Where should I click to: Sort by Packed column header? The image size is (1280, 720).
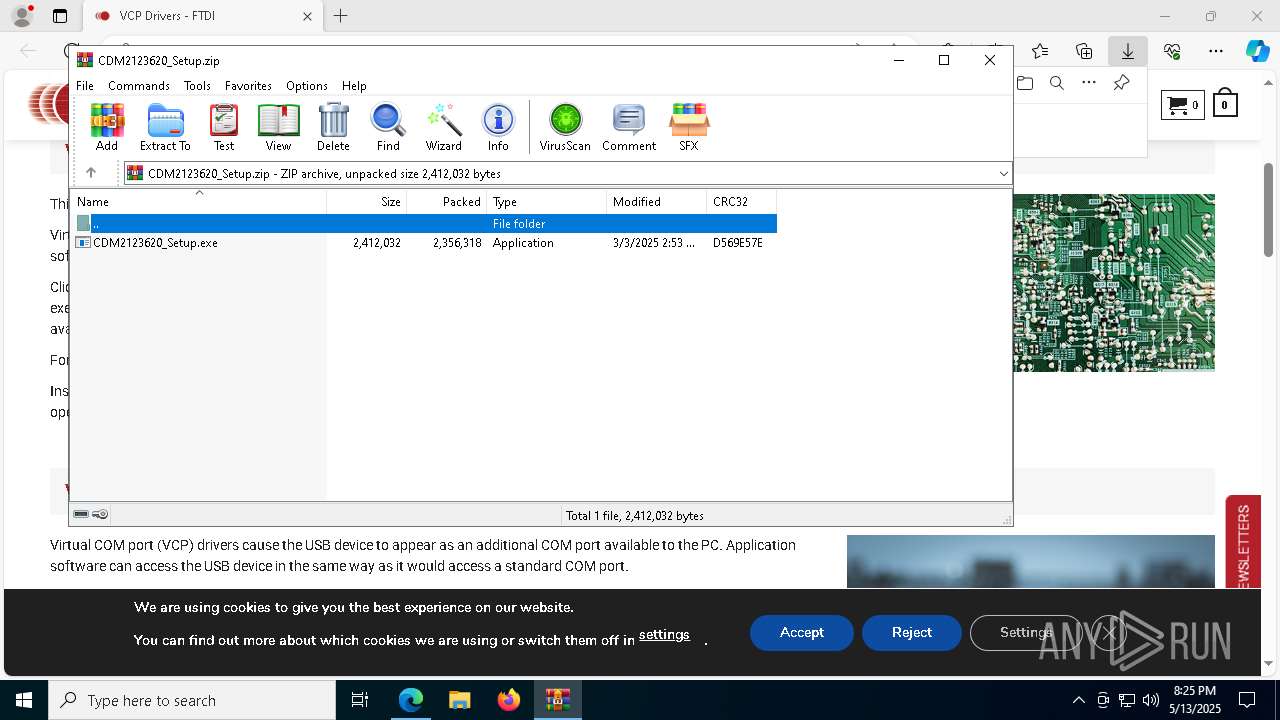(x=447, y=202)
